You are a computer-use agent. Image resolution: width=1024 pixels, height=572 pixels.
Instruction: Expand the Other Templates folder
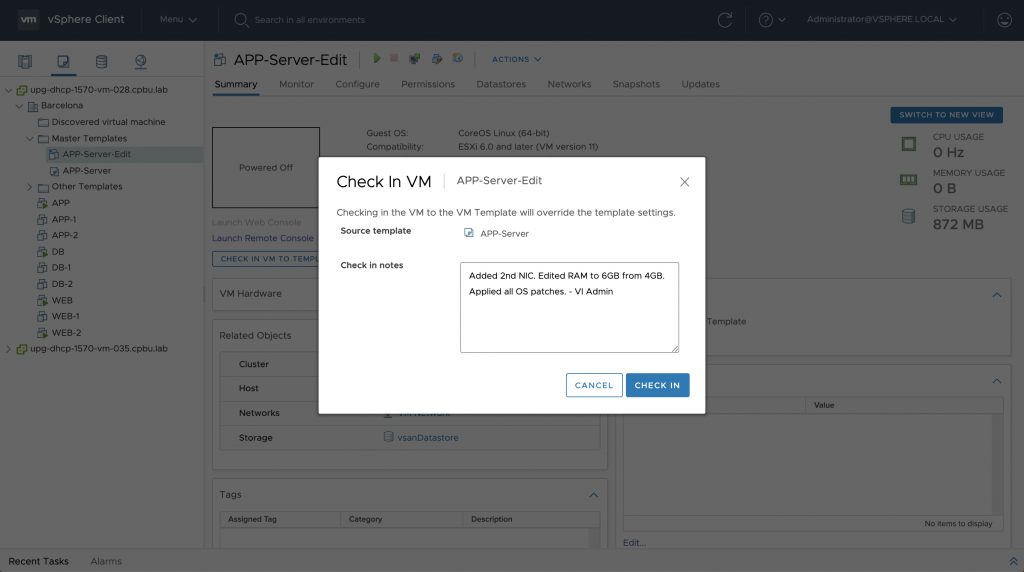tap(30, 187)
